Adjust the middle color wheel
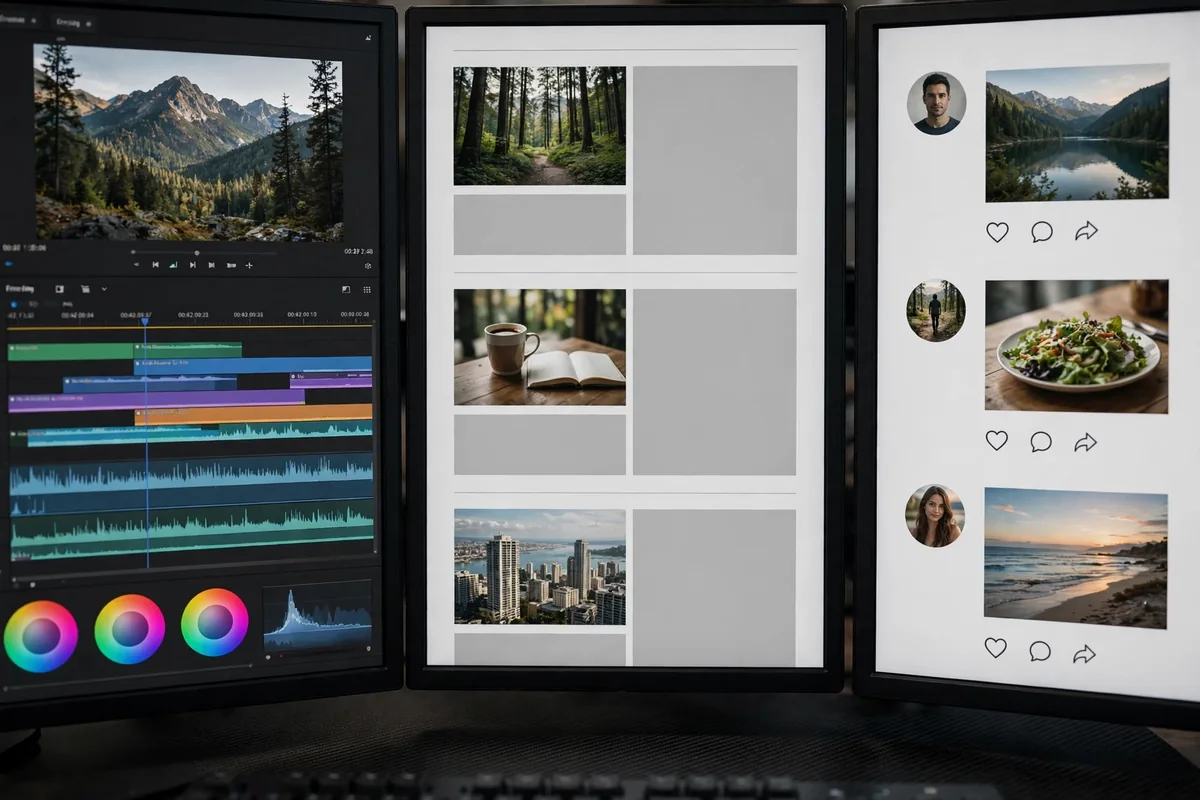Viewport: 1200px width, 800px height. [x=130, y=629]
